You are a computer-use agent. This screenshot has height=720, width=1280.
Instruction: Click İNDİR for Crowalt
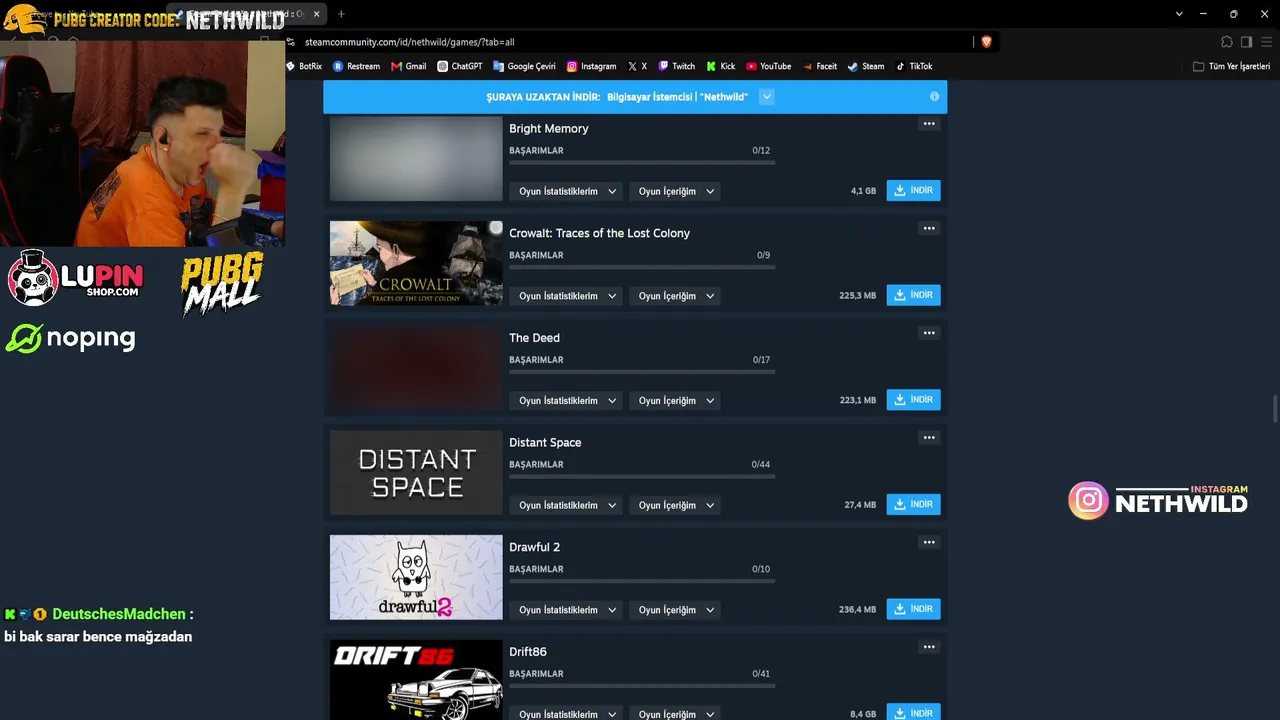point(913,295)
